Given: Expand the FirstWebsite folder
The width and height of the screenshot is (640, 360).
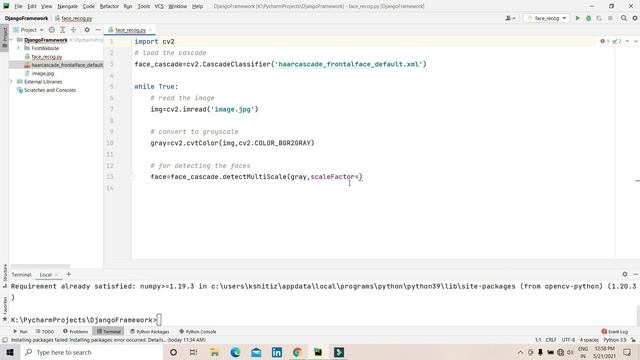Looking at the screenshot, I should pyautogui.click(x=18, y=48).
